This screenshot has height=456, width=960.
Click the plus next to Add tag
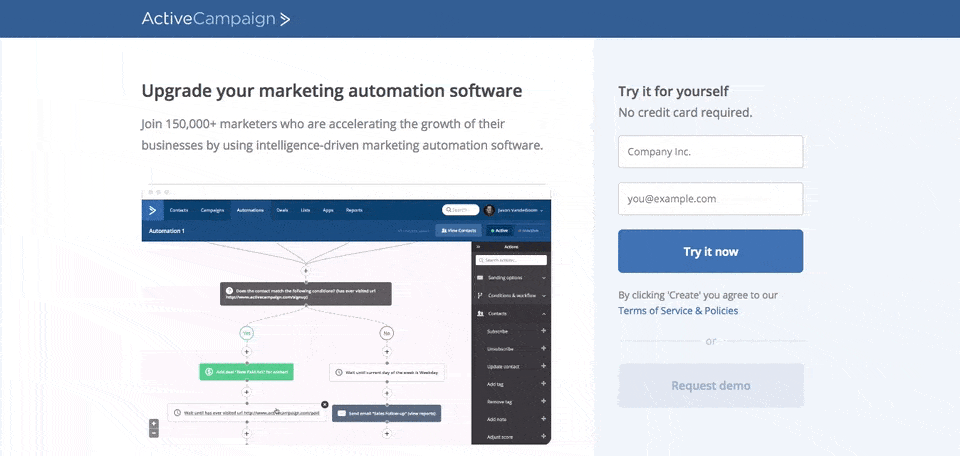pos(543,384)
